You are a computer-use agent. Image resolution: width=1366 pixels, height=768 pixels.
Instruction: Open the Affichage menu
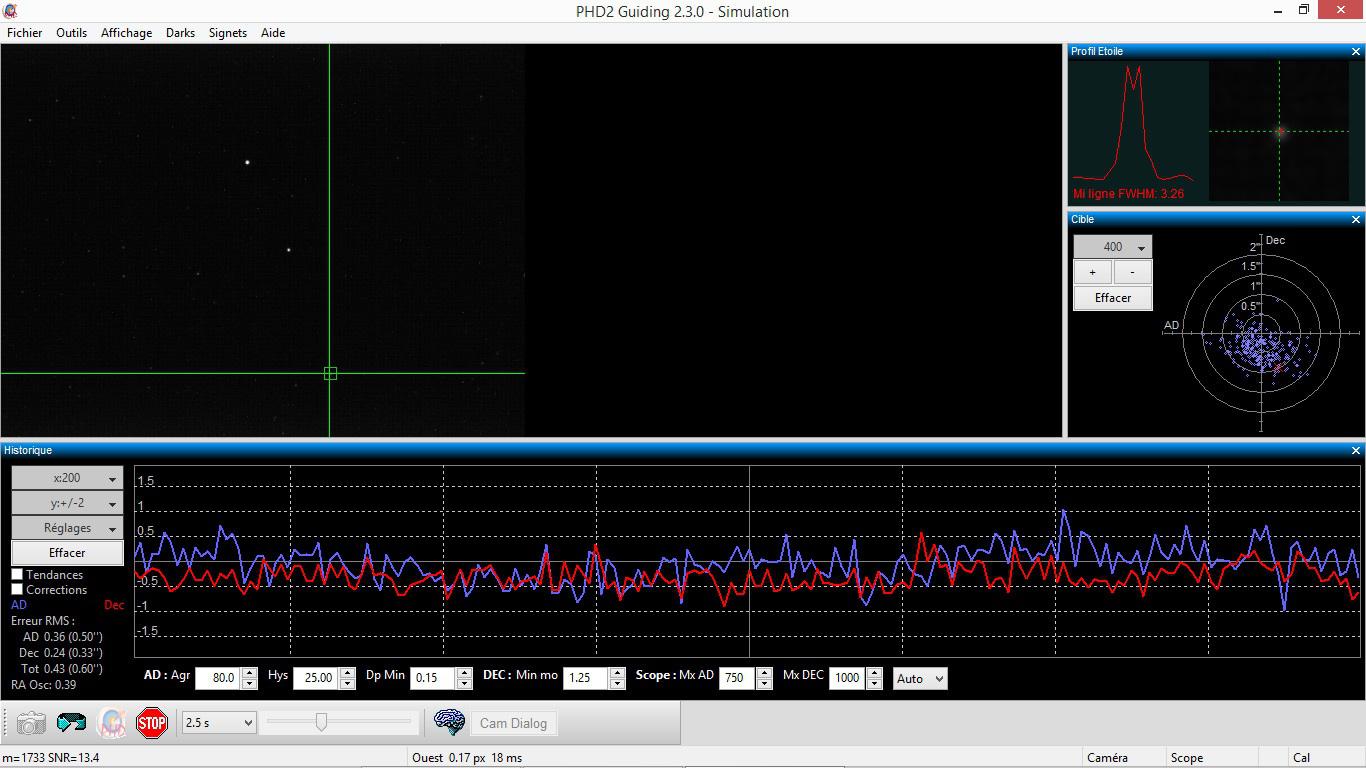tap(127, 33)
